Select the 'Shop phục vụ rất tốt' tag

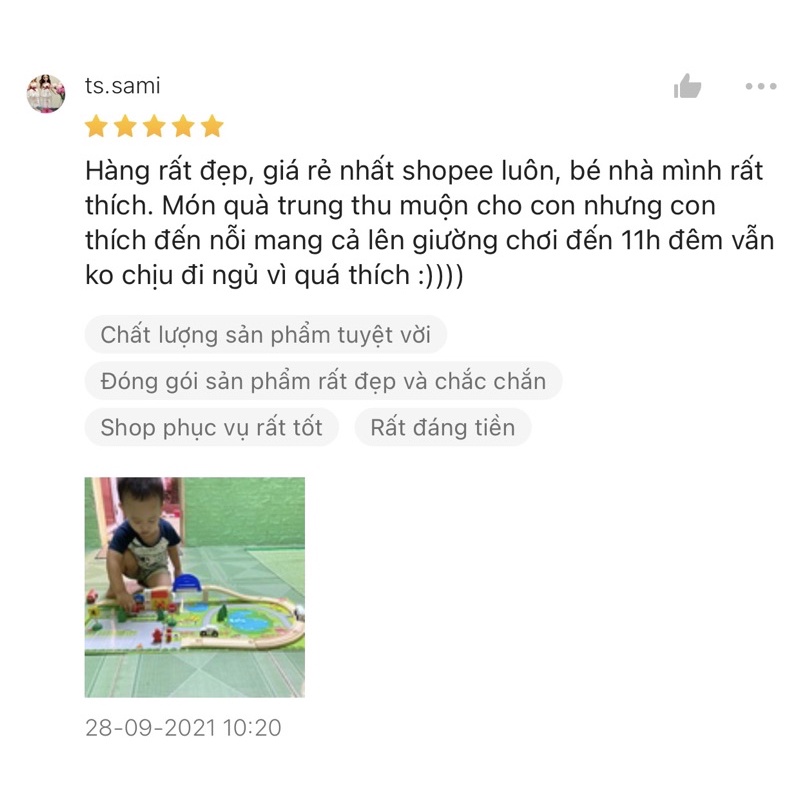coord(212,427)
